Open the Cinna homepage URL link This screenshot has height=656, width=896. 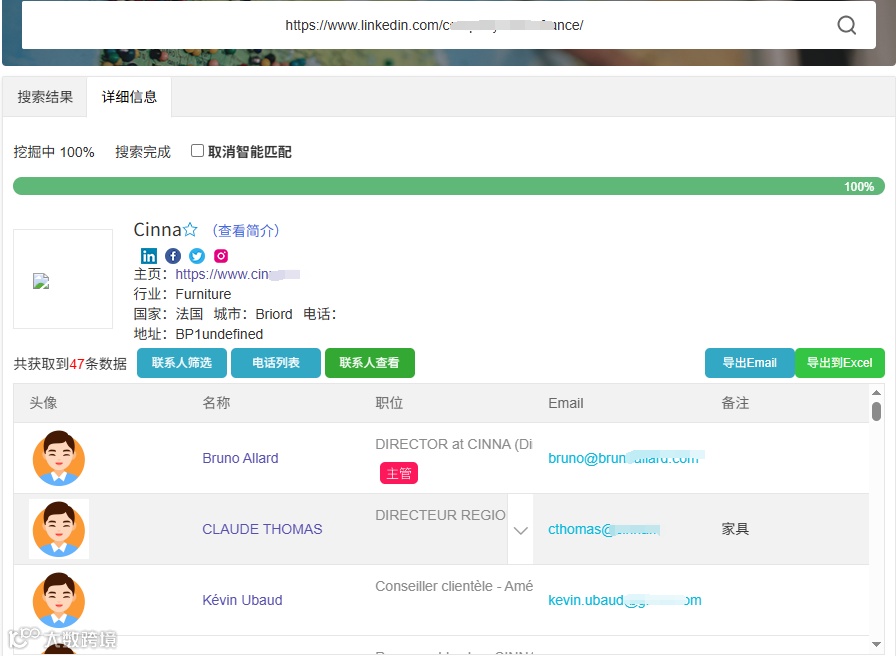(x=238, y=274)
